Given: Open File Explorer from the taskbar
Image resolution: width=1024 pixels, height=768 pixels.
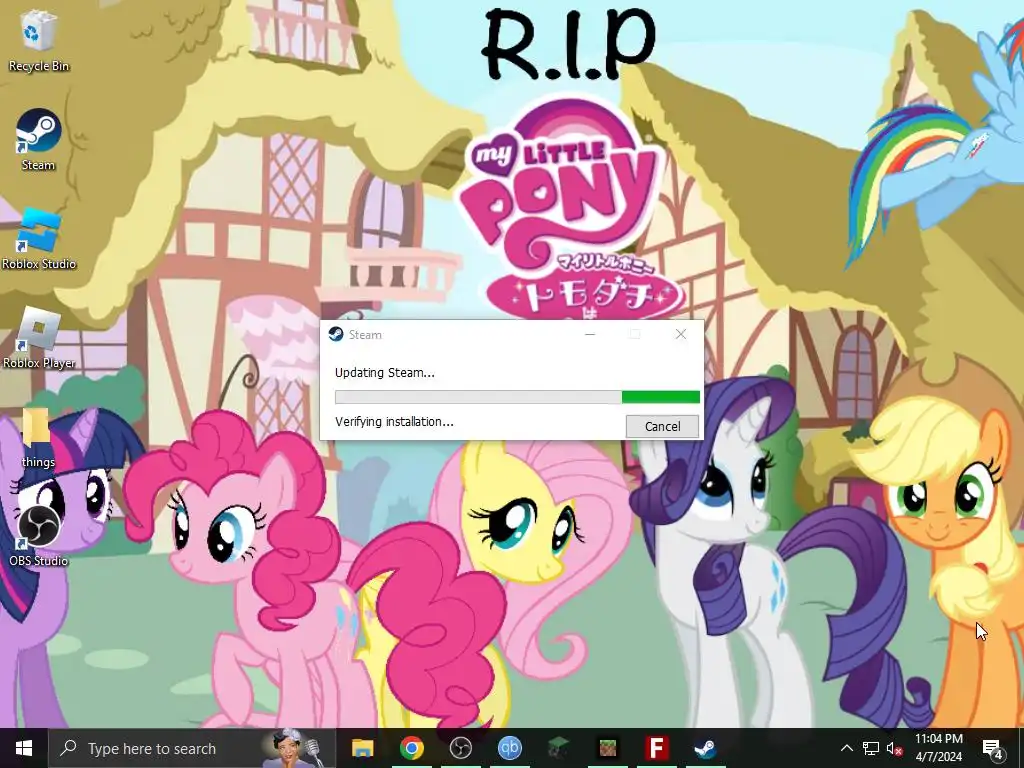Looking at the screenshot, I should pos(362,748).
